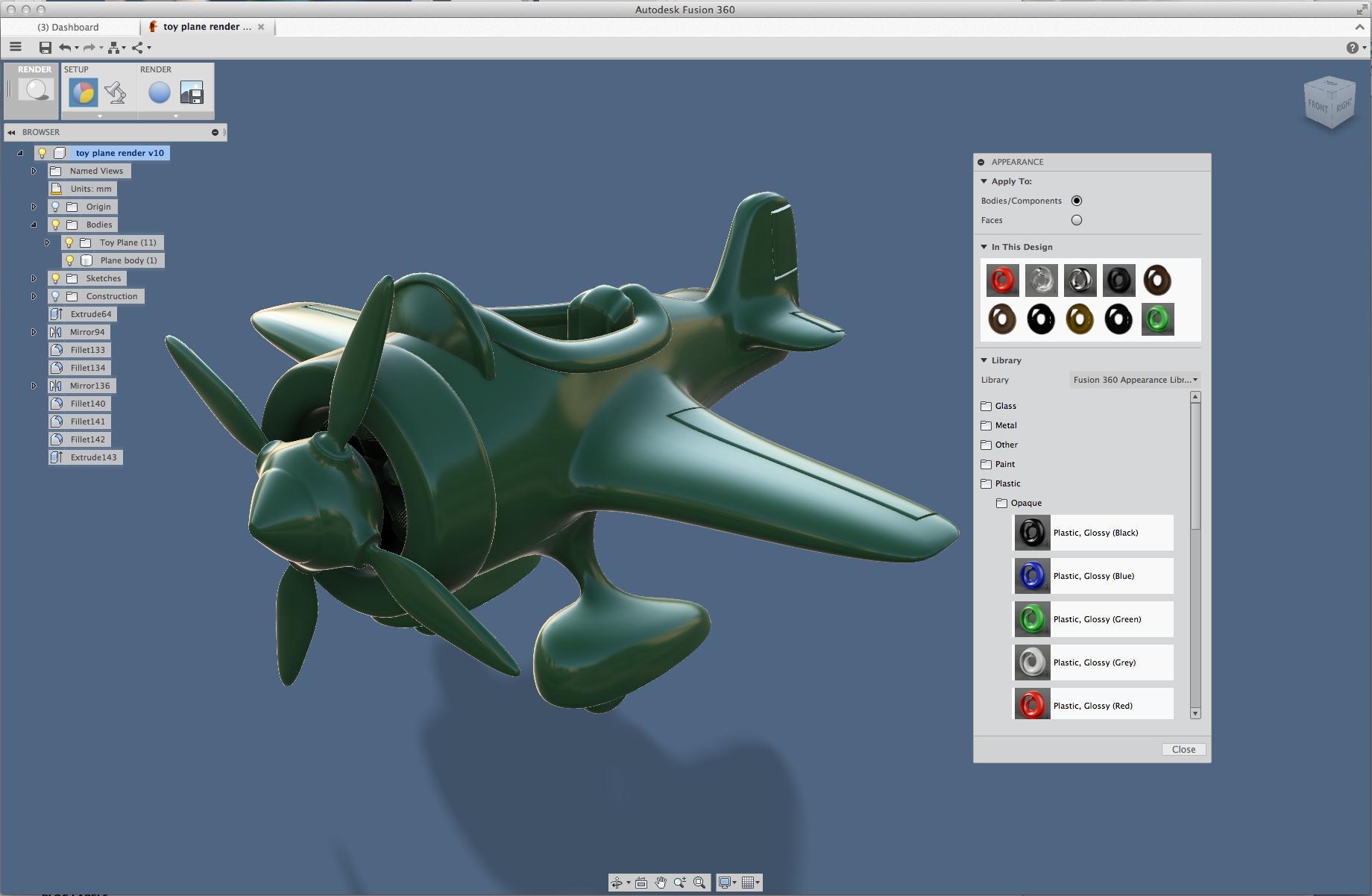Activate the Zoom magnifier tool
This screenshot has height=896, width=1372.
680,883
